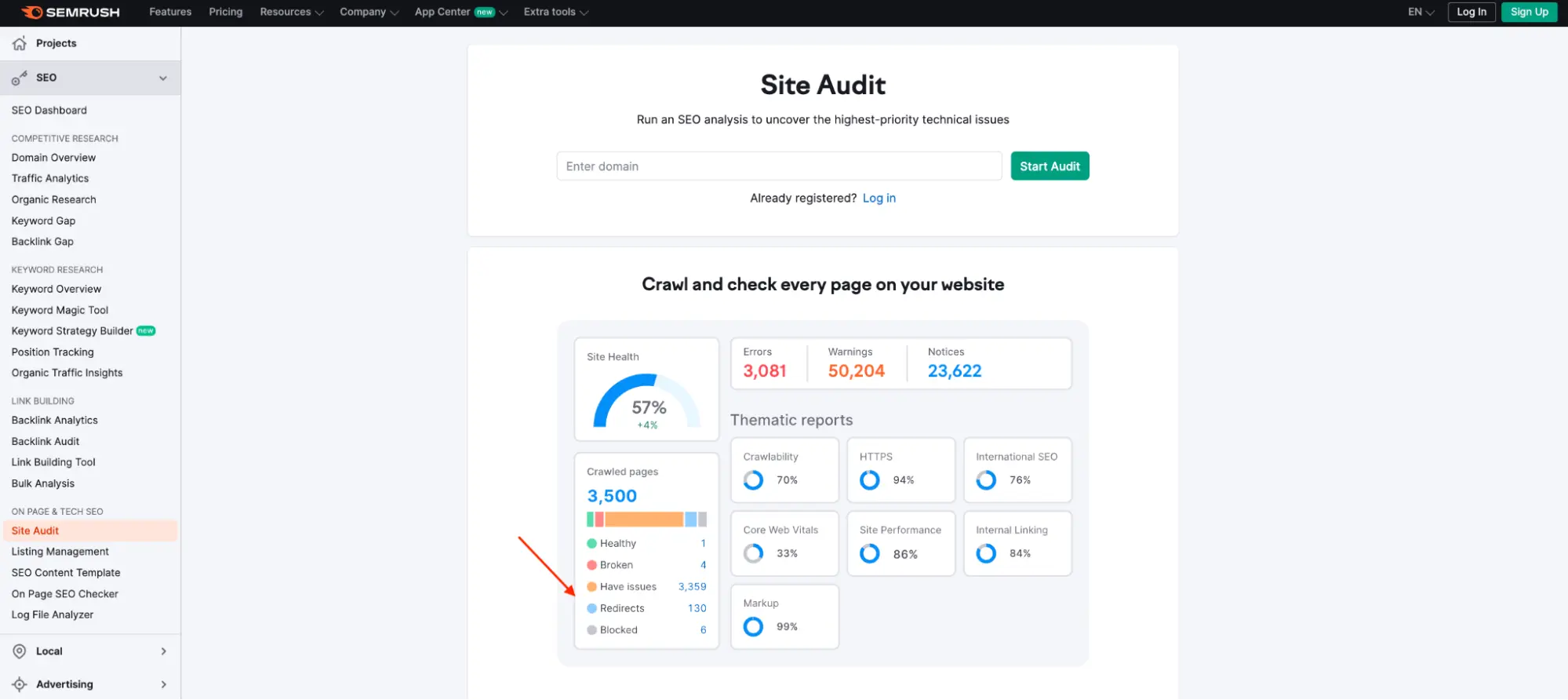Click the Crawlability donut chart icon
This screenshot has width=1568, height=700.
click(x=753, y=480)
